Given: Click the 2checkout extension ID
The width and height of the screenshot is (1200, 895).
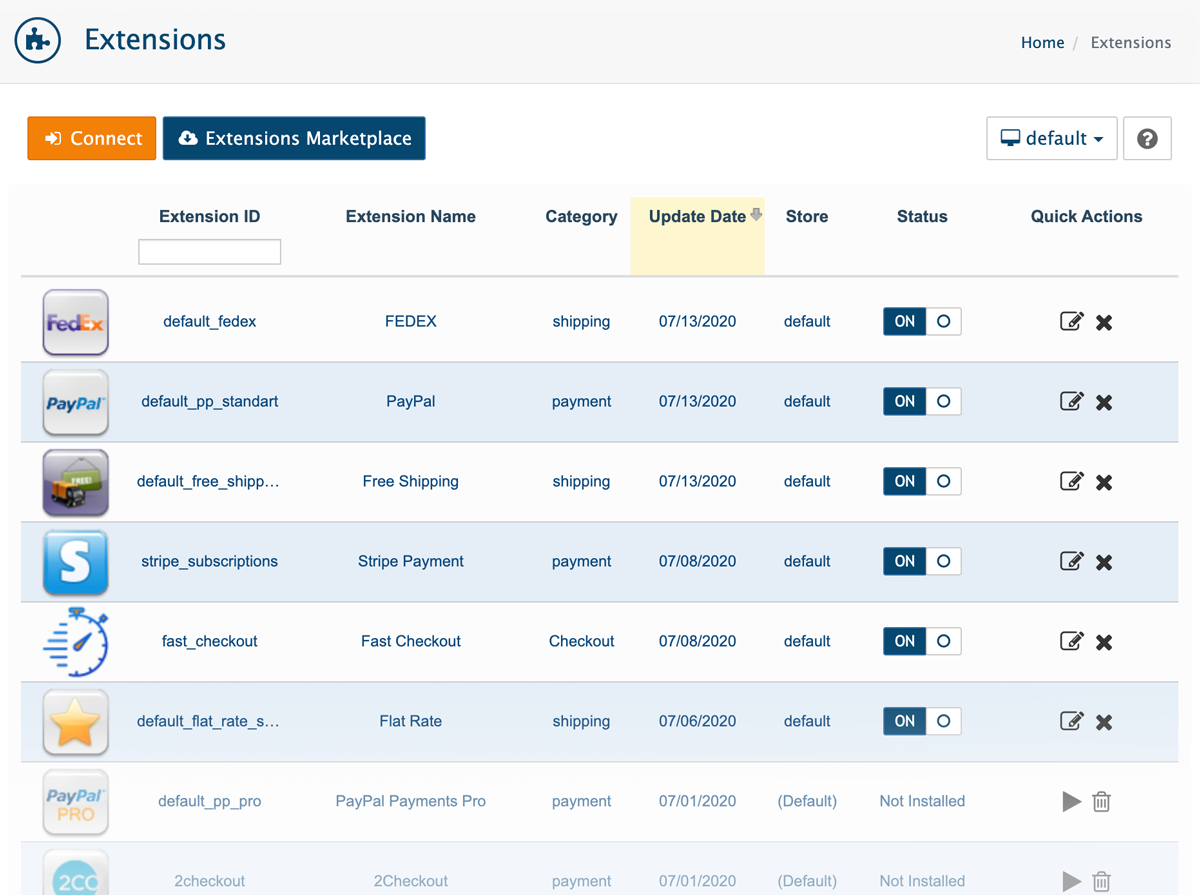Looking at the screenshot, I should click(210, 881).
